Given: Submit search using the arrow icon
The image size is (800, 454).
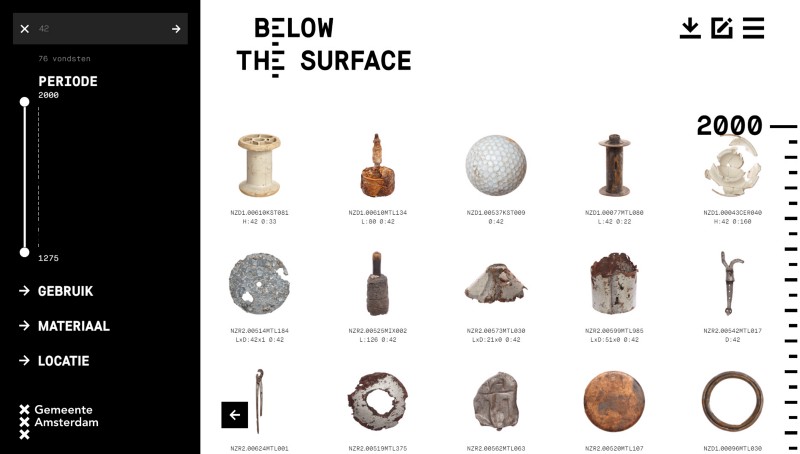Looking at the screenshot, I should pos(176,29).
